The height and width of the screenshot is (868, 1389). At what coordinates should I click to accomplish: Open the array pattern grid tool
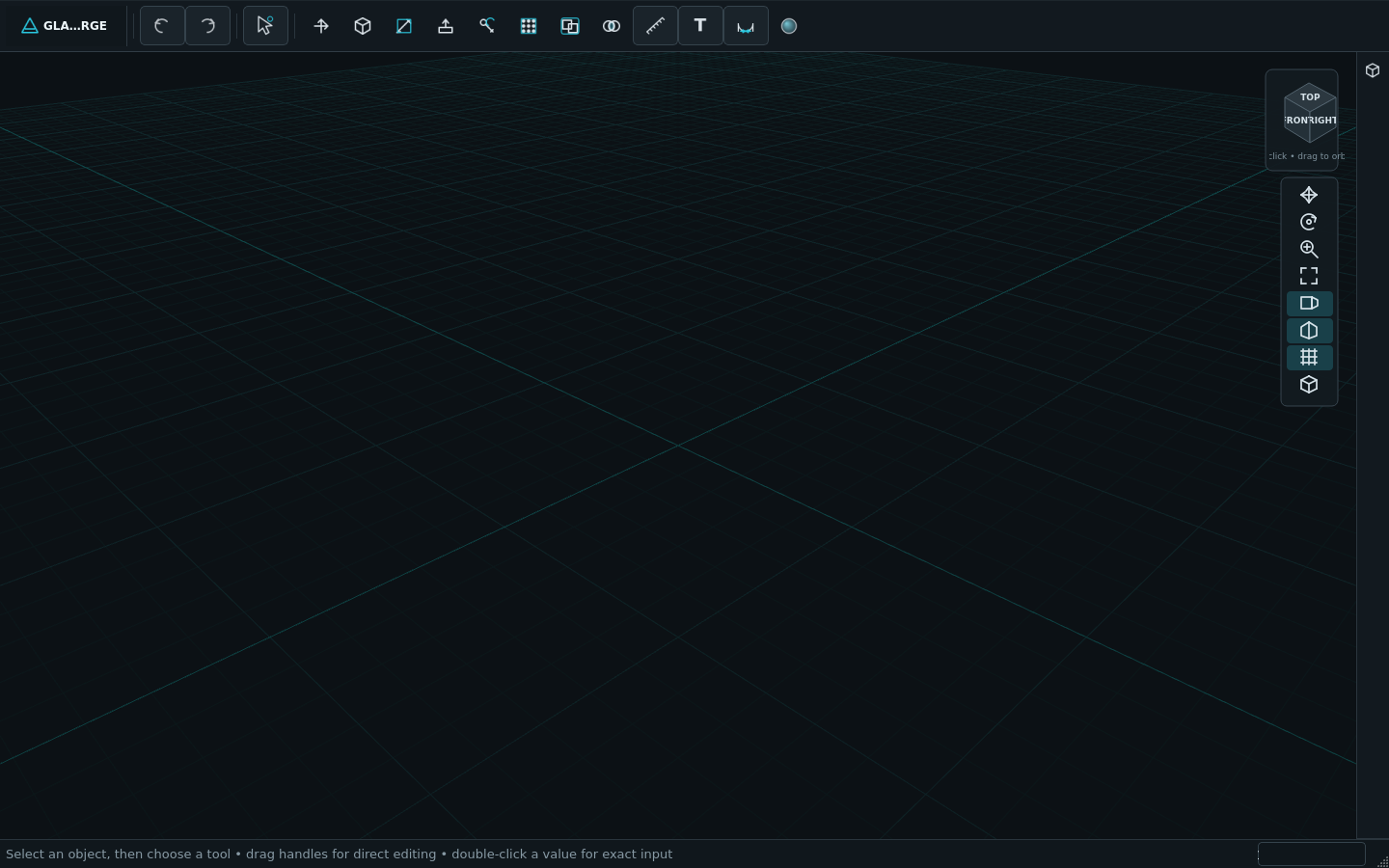click(529, 26)
